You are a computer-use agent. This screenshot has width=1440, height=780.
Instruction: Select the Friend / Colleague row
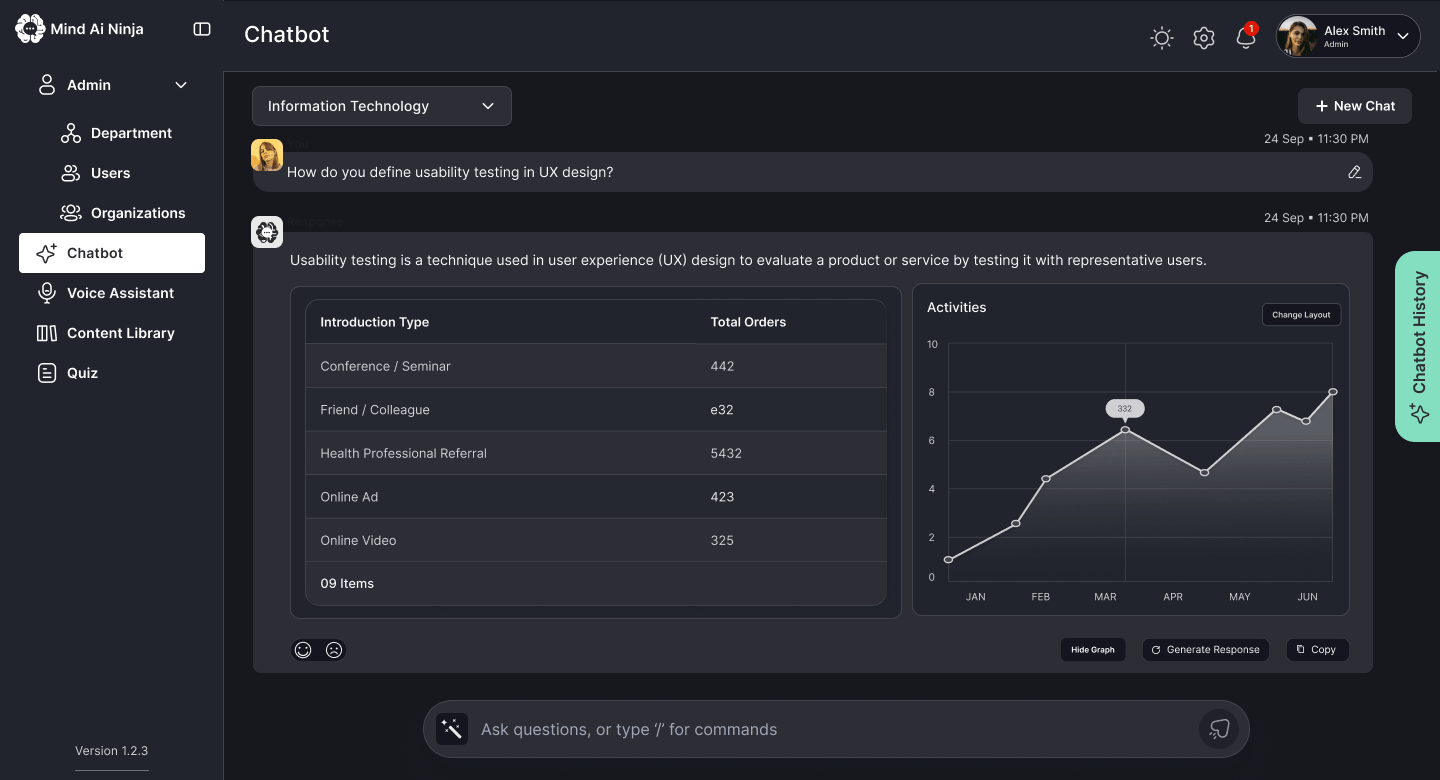tap(596, 410)
